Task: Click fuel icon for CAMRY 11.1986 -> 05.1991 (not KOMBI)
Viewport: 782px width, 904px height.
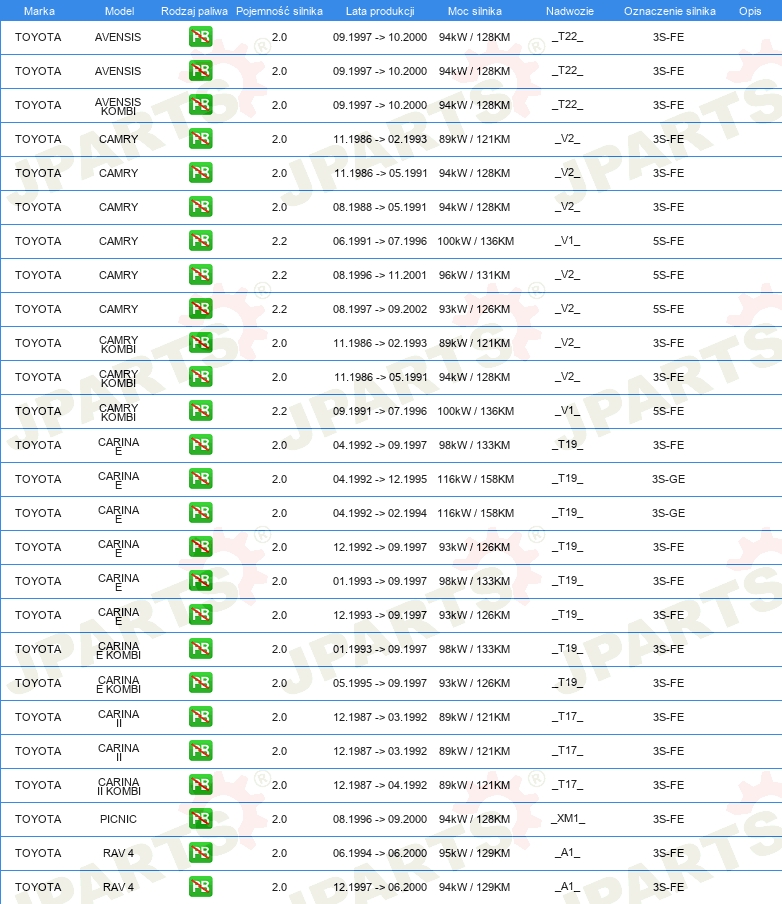Action: (x=201, y=173)
